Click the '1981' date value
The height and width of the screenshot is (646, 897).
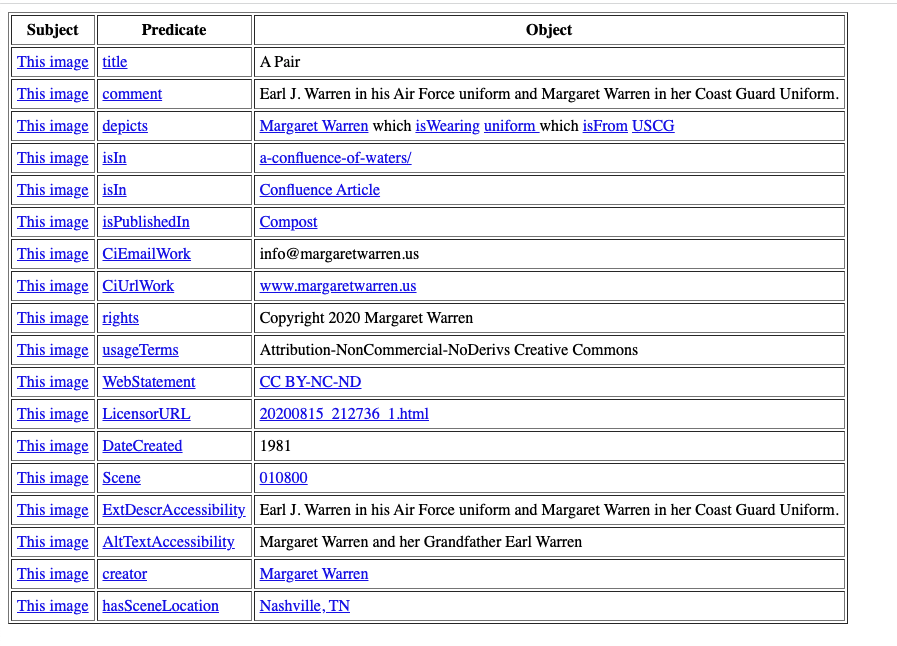coord(275,446)
